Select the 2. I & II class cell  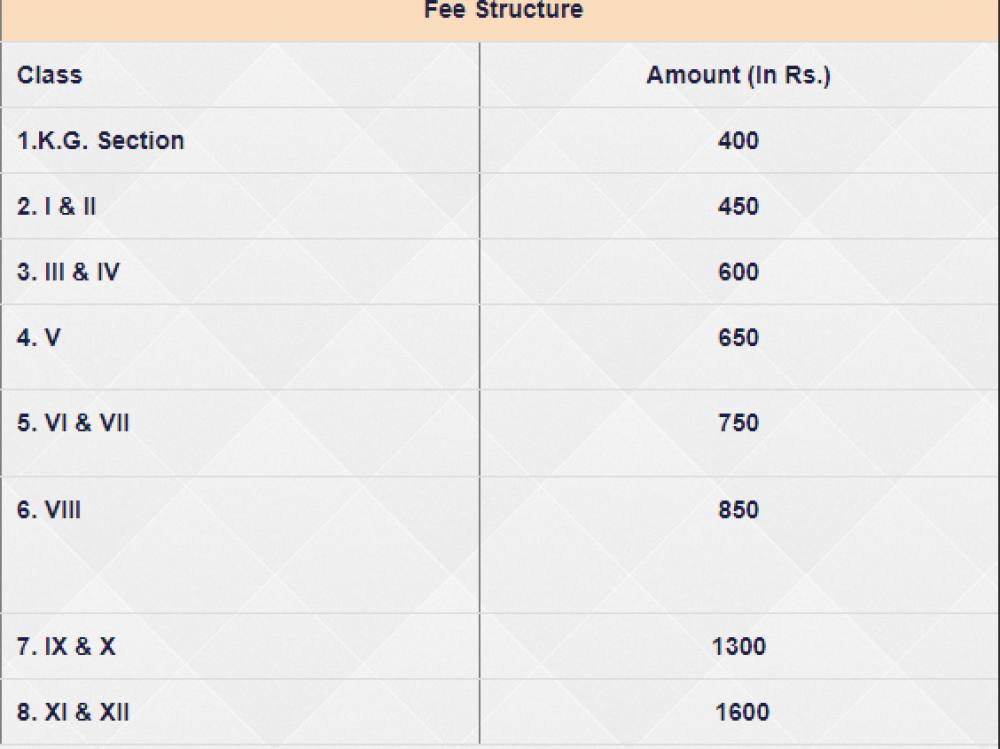pyautogui.click(x=57, y=207)
